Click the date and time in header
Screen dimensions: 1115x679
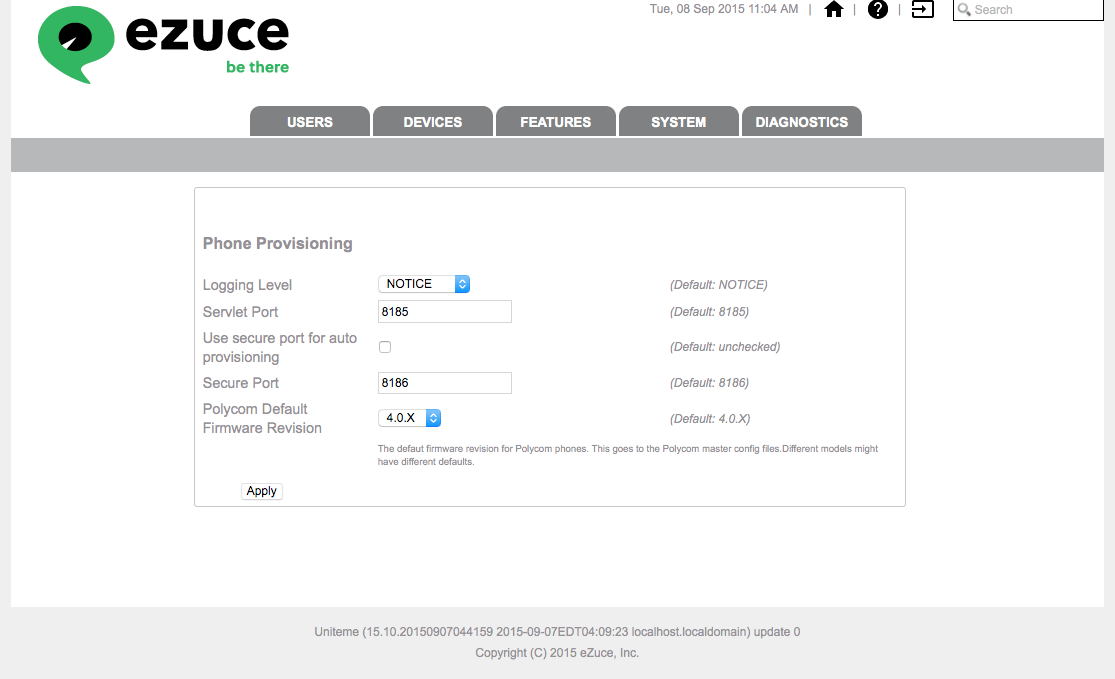723,9
